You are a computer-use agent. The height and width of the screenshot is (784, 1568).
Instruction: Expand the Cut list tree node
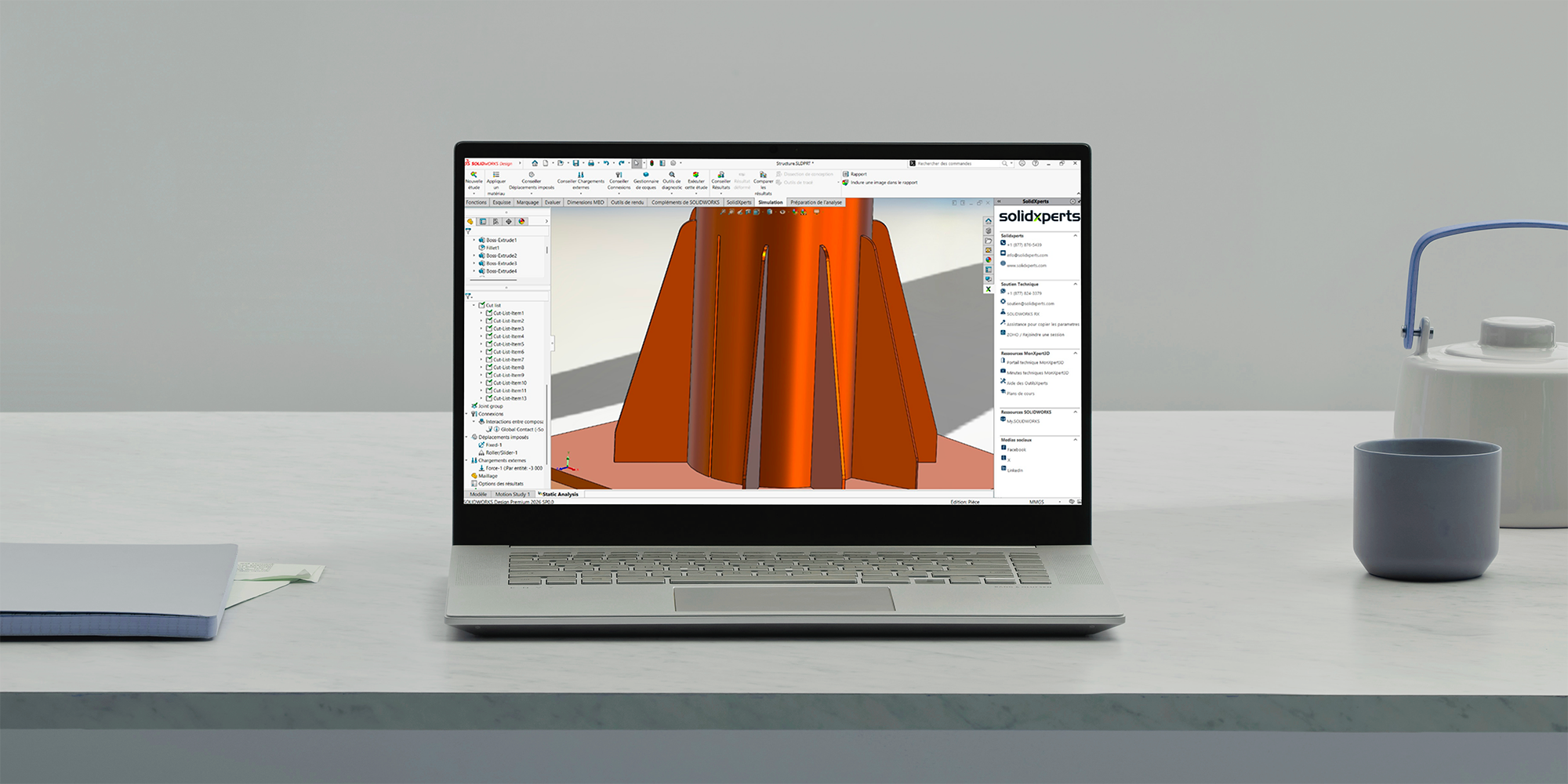click(473, 304)
